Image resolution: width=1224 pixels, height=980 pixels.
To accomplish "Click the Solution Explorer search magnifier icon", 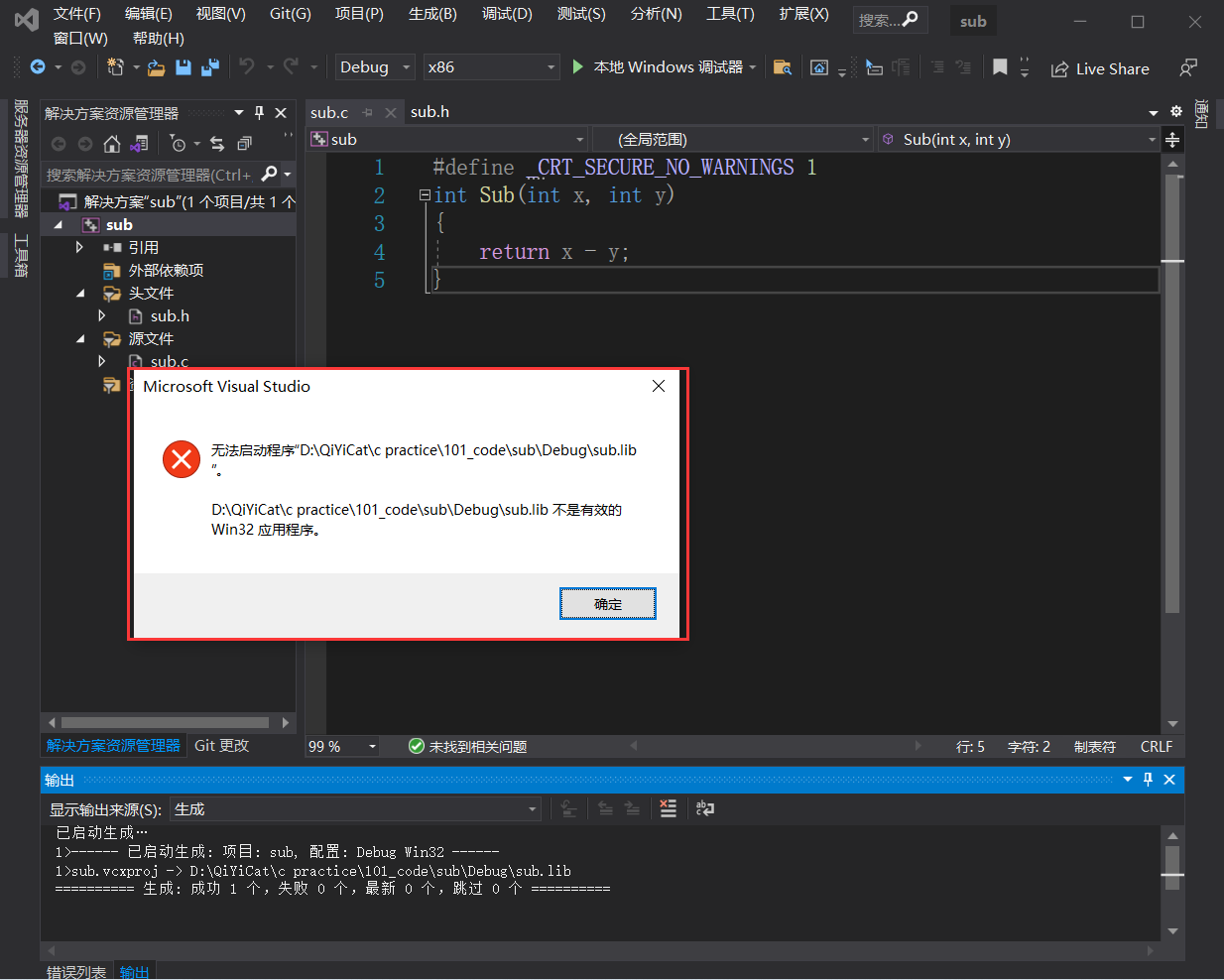I will (269, 175).
